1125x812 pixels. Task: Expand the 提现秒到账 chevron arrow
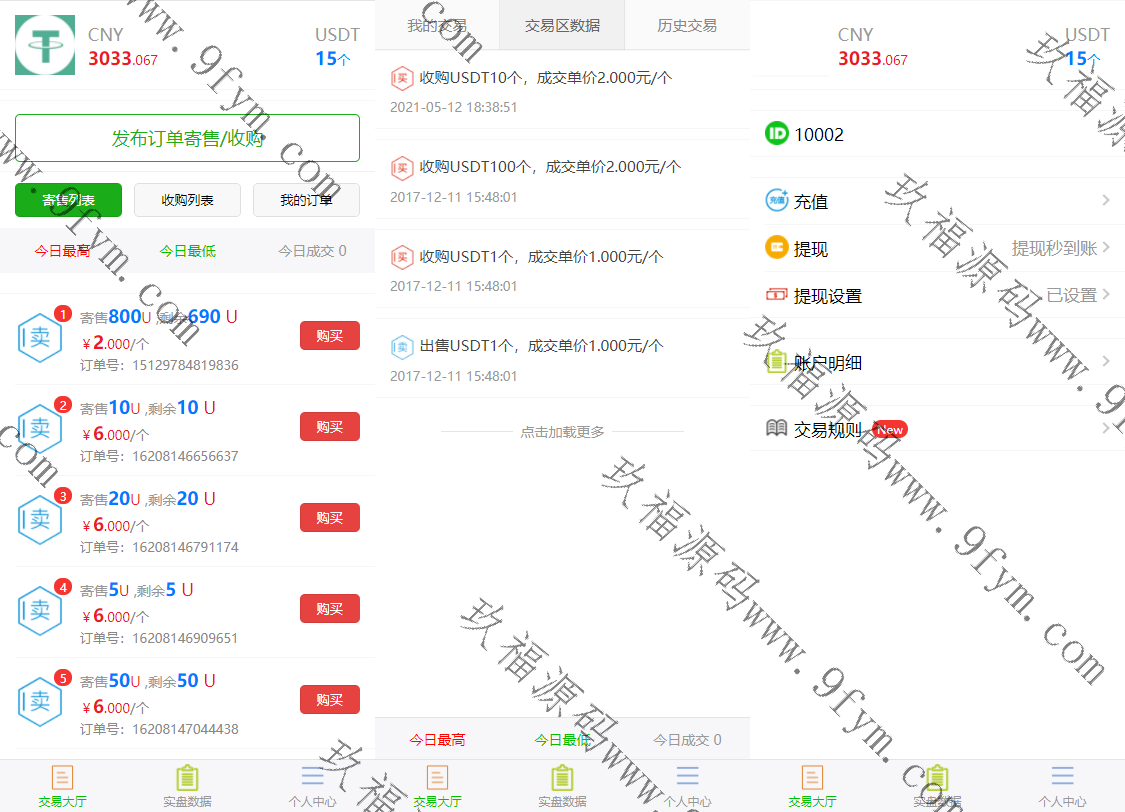coord(1105,248)
